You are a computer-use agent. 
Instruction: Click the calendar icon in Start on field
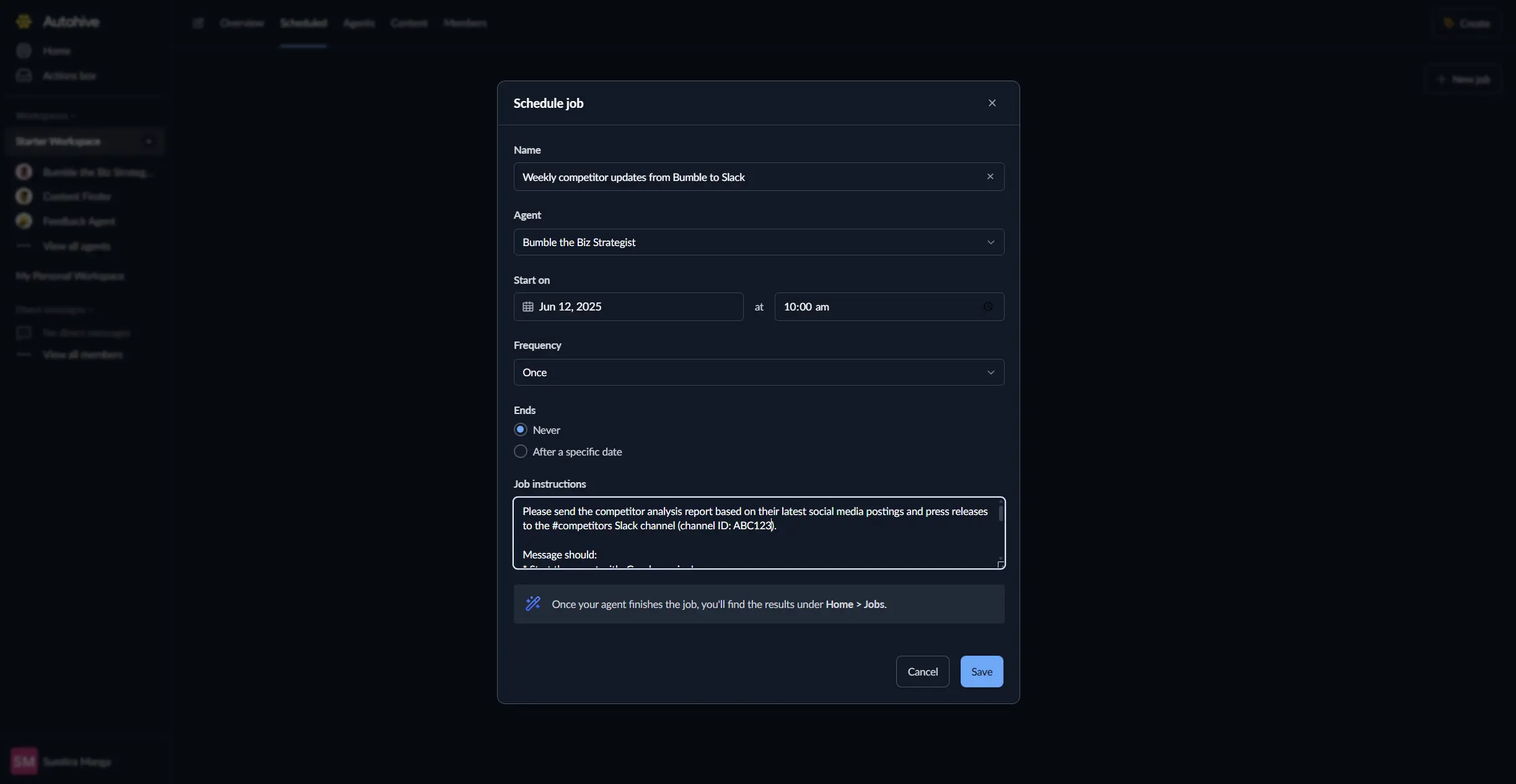tap(527, 307)
